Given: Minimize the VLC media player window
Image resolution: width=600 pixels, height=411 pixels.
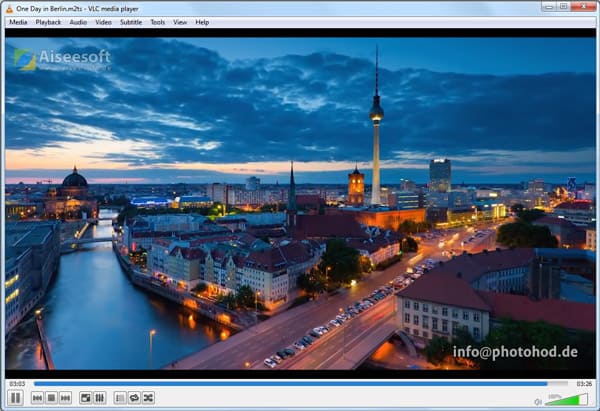Looking at the screenshot, I should (x=549, y=7).
